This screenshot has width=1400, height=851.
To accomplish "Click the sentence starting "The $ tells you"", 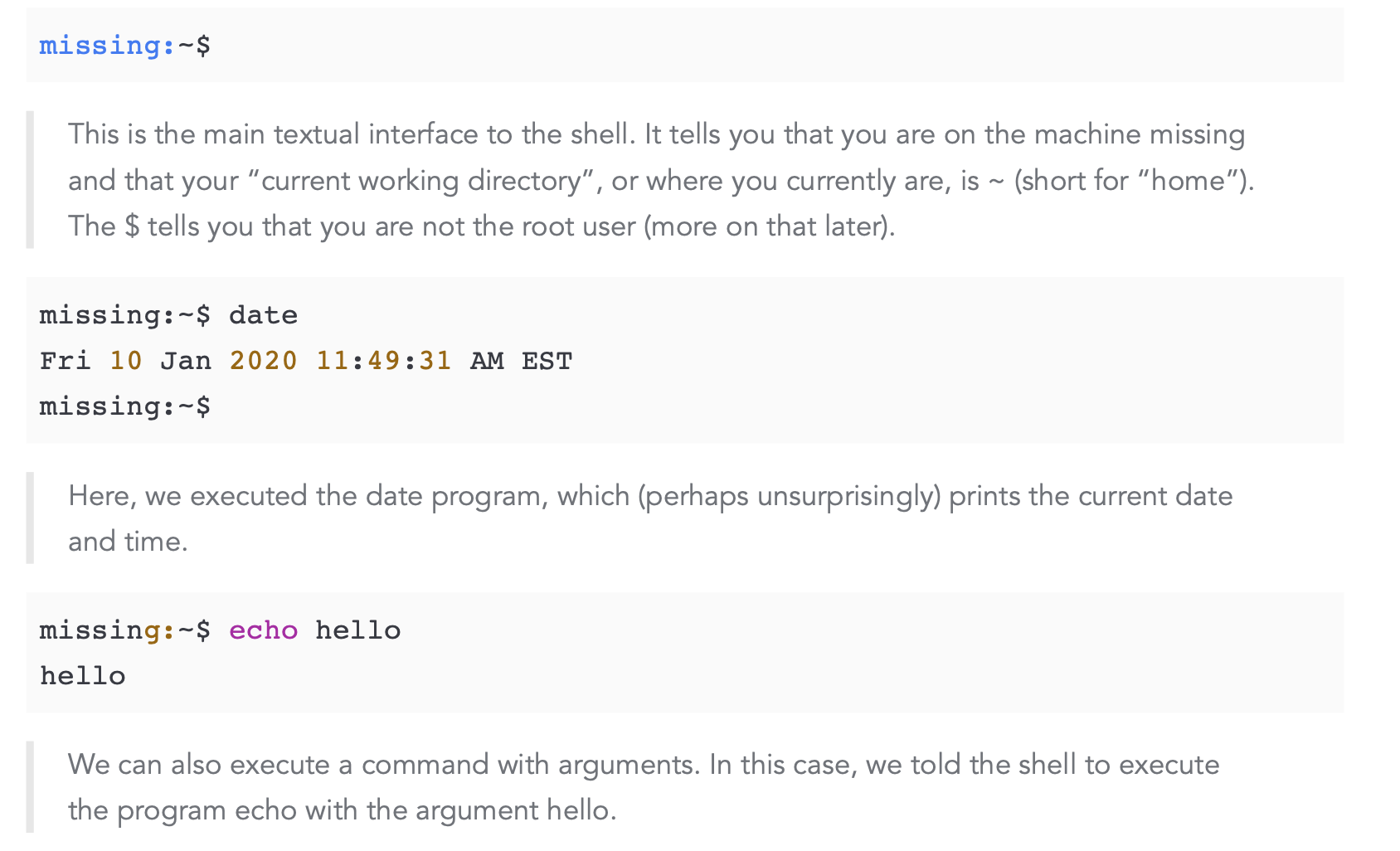I will tap(482, 226).
